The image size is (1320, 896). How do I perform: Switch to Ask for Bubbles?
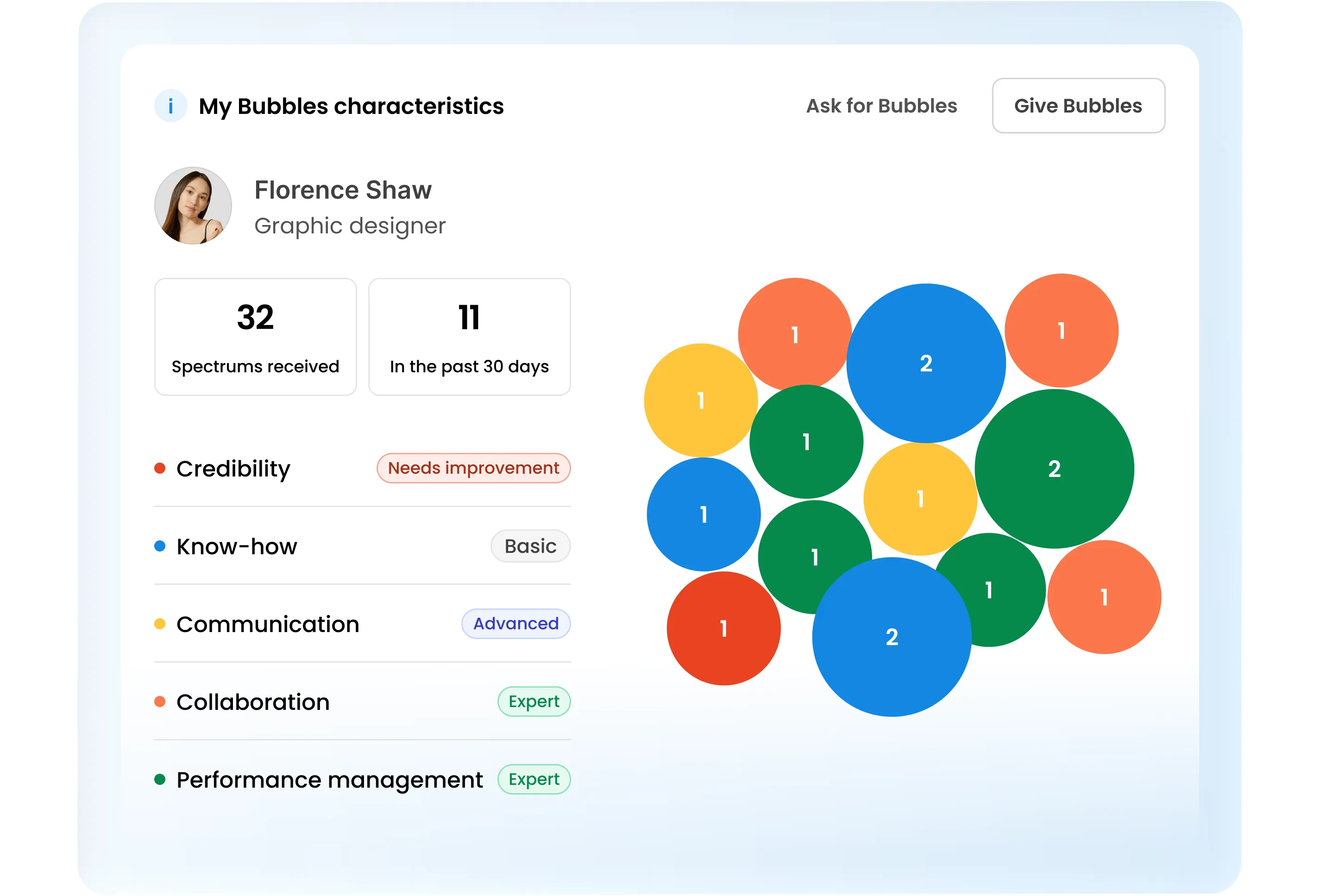pos(881,106)
